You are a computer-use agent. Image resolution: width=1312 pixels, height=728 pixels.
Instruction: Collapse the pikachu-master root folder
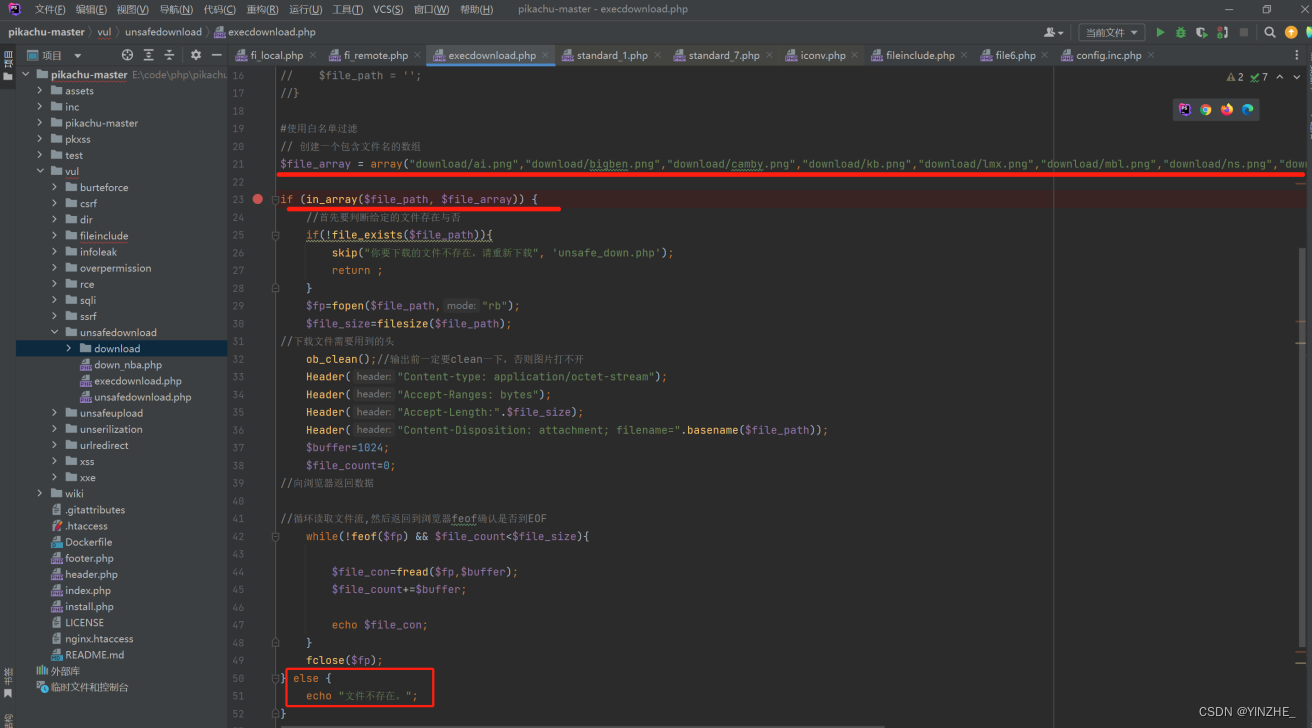tap(26, 75)
